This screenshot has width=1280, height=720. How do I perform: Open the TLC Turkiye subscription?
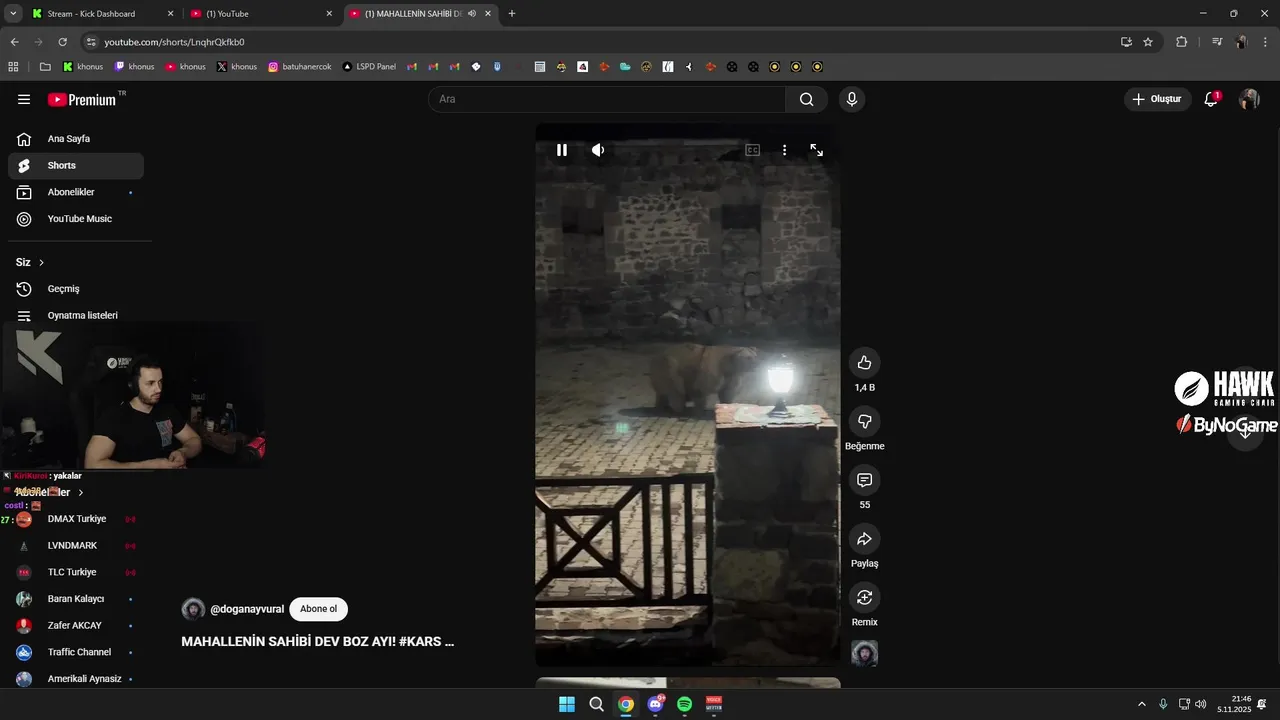pos(76,572)
